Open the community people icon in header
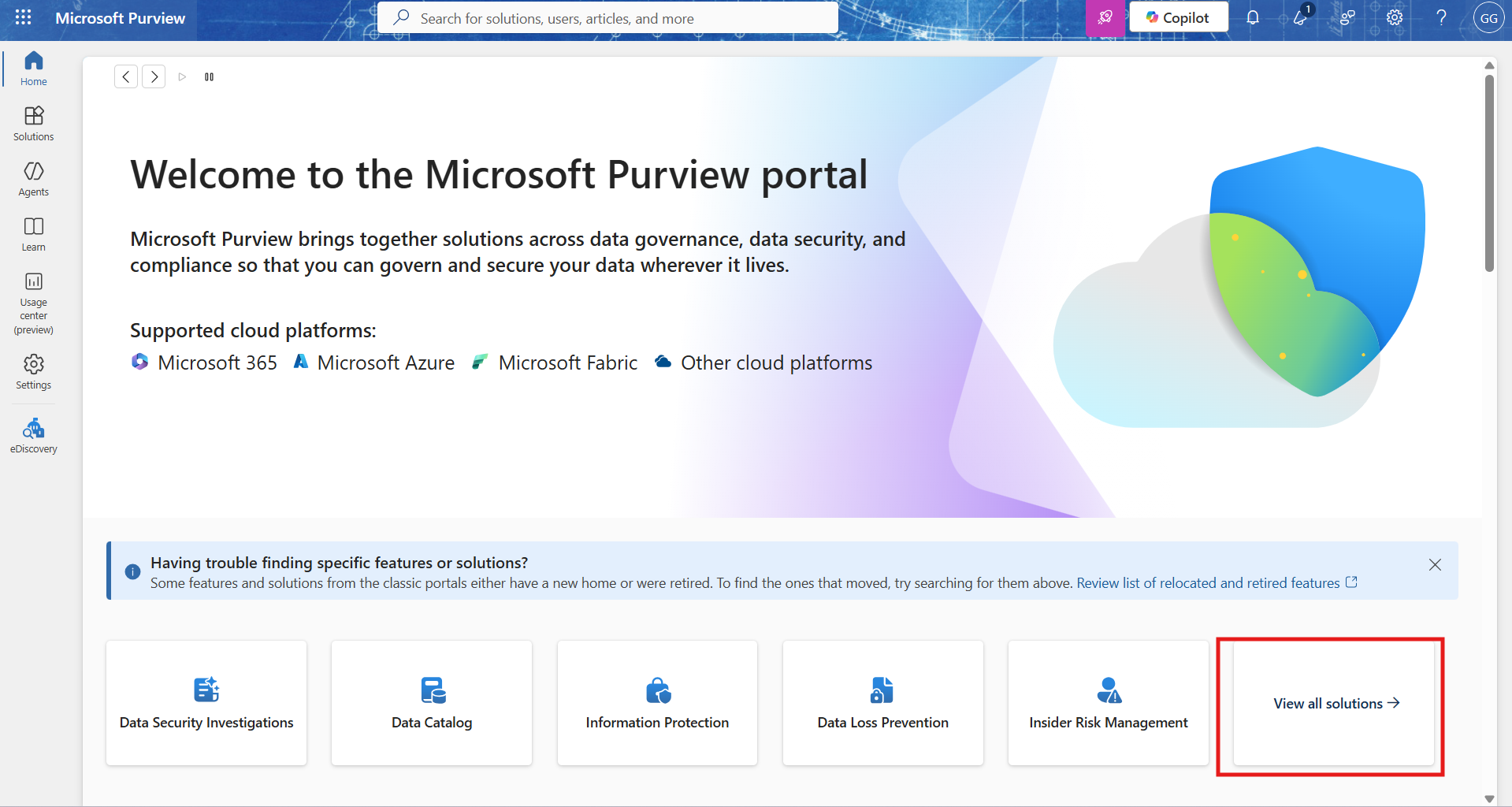This screenshot has width=1512, height=807. point(1347,17)
